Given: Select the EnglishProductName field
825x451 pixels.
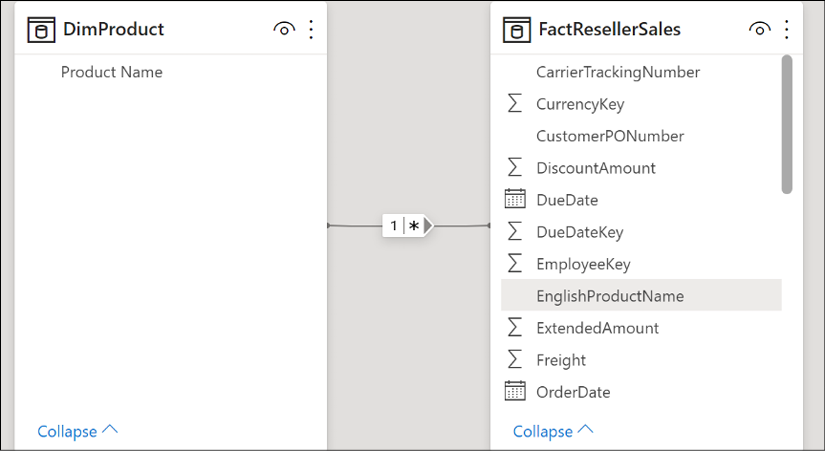Looking at the screenshot, I should (x=641, y=295).
